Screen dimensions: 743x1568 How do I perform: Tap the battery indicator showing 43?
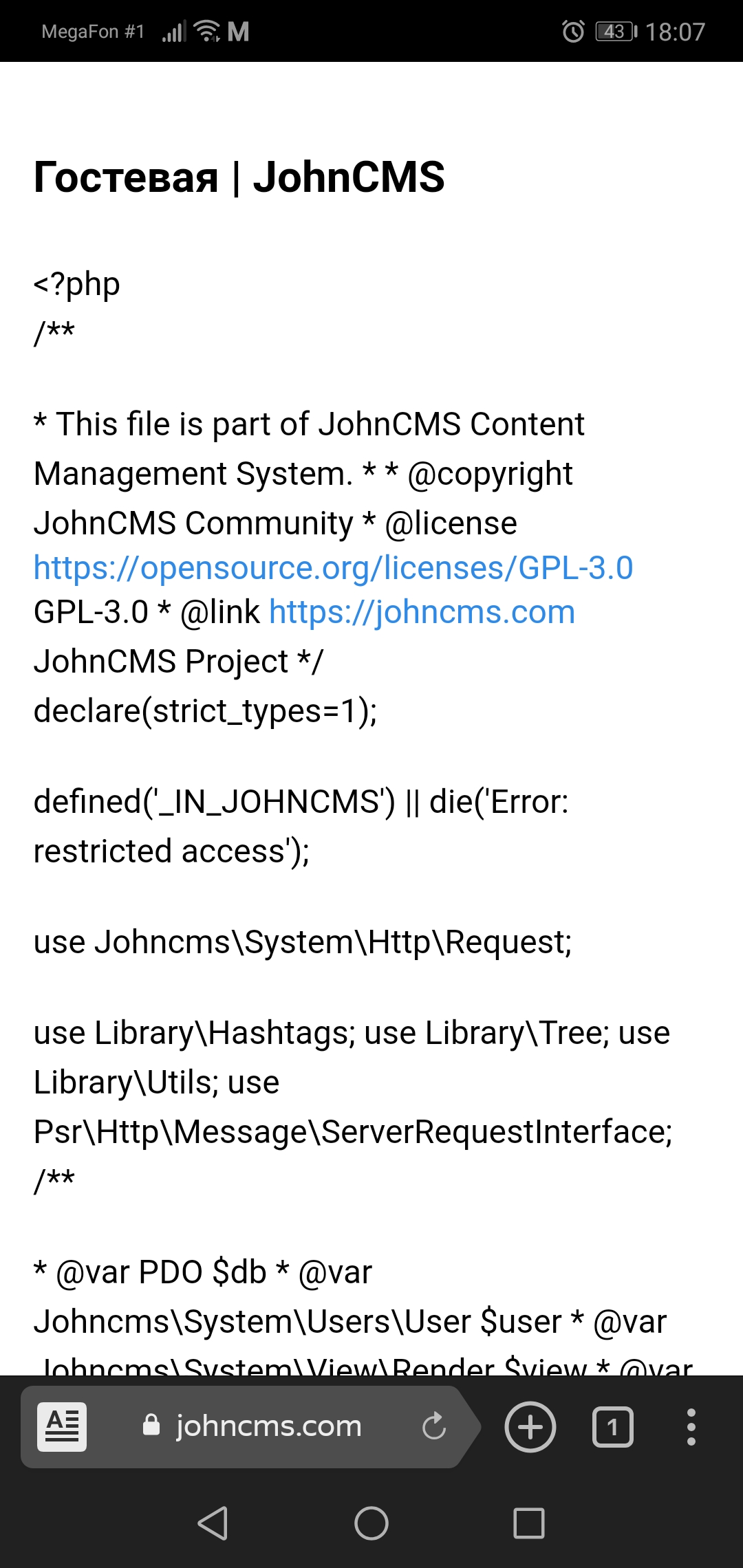pos(616,32)
